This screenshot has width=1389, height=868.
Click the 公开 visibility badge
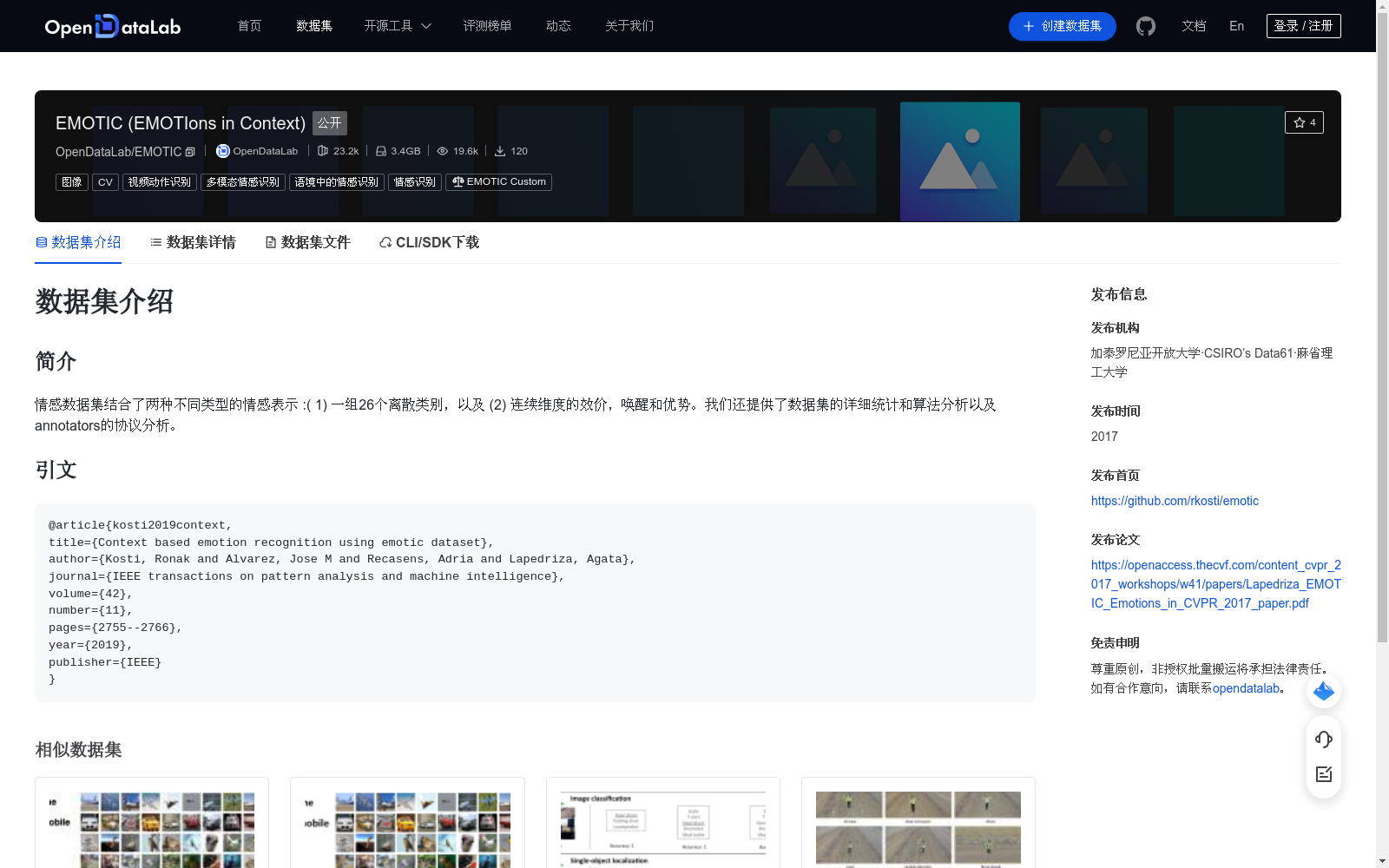330,123
